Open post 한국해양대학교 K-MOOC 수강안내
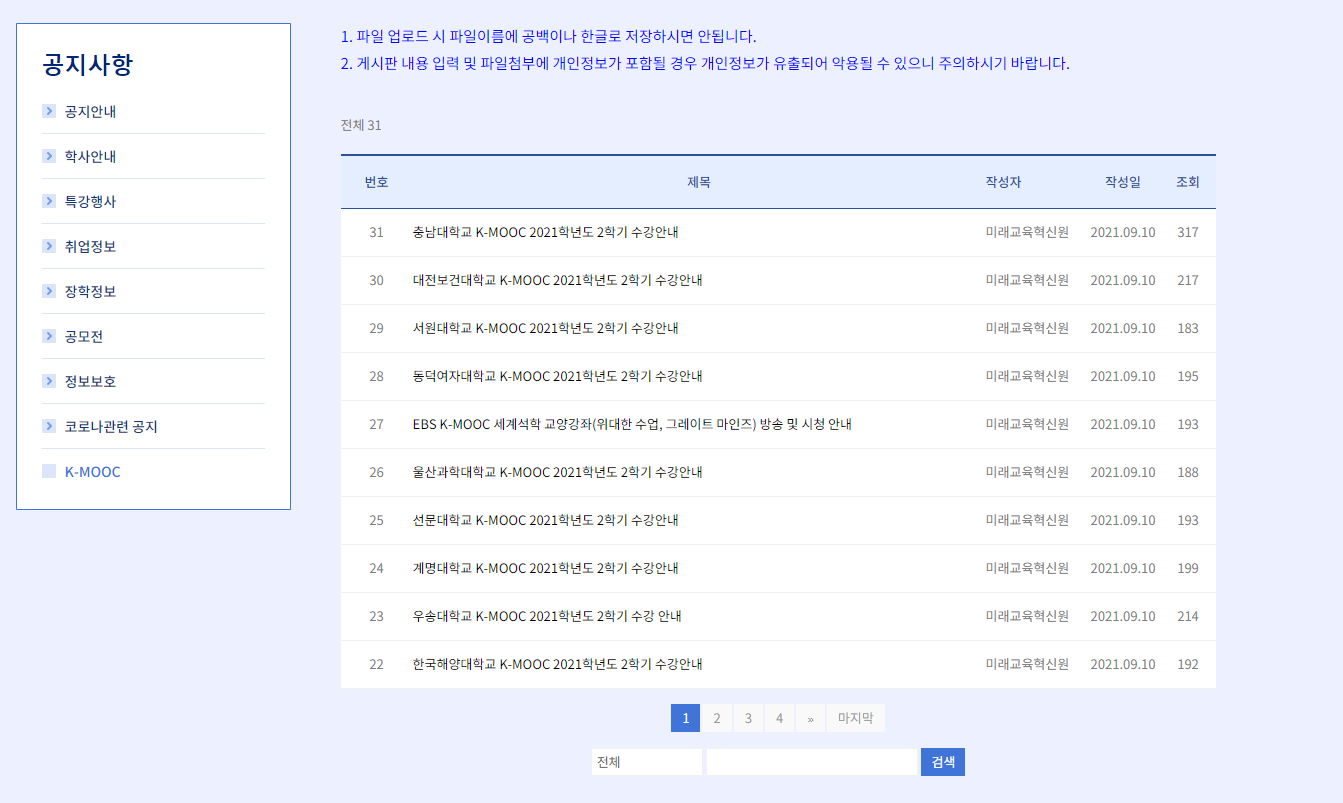Screen dimensions: 1343x803 [x=557, y=664]
